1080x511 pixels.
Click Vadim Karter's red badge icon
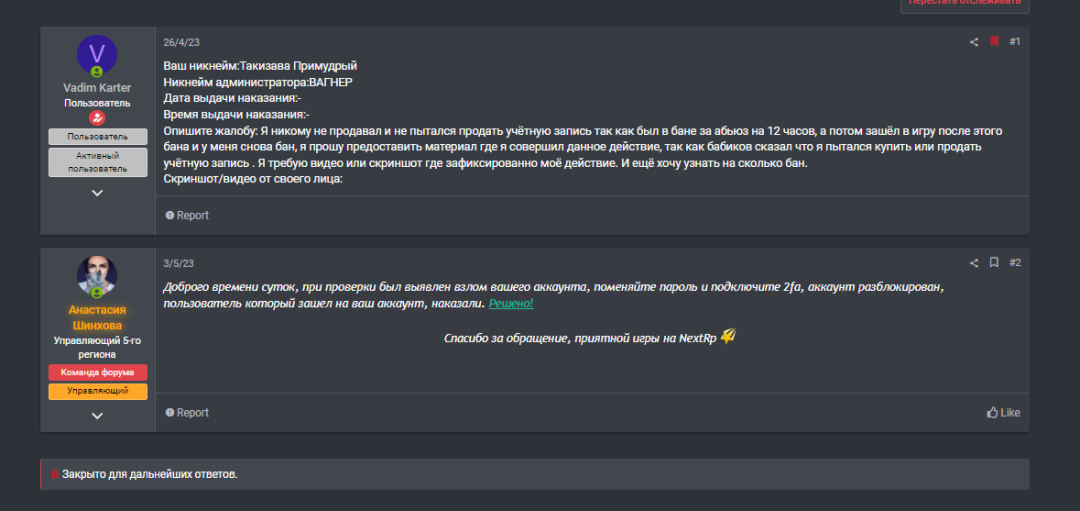(97, 118)
